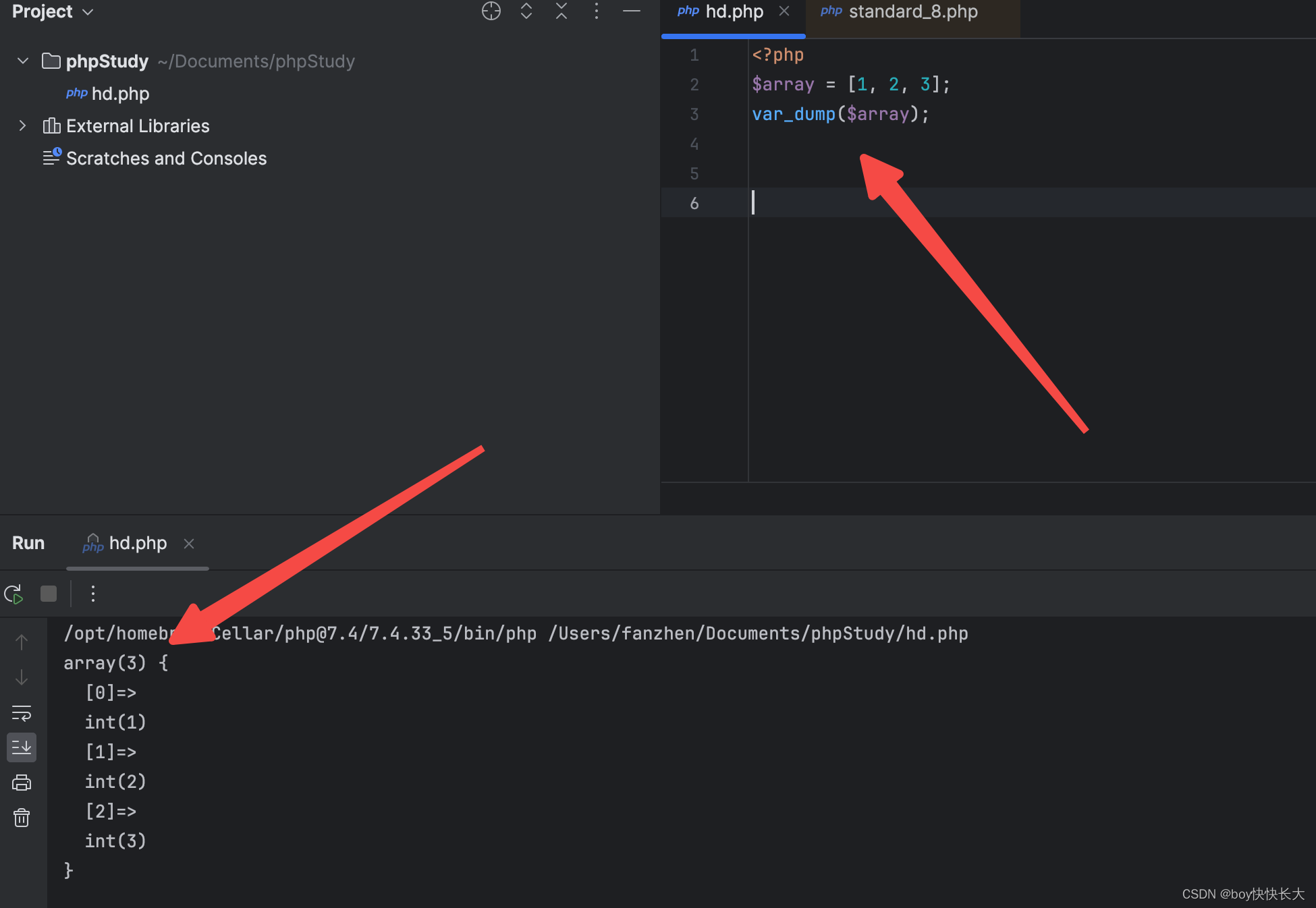
Task: Click line number 1 in the gutter
Action: pos(694,55)
